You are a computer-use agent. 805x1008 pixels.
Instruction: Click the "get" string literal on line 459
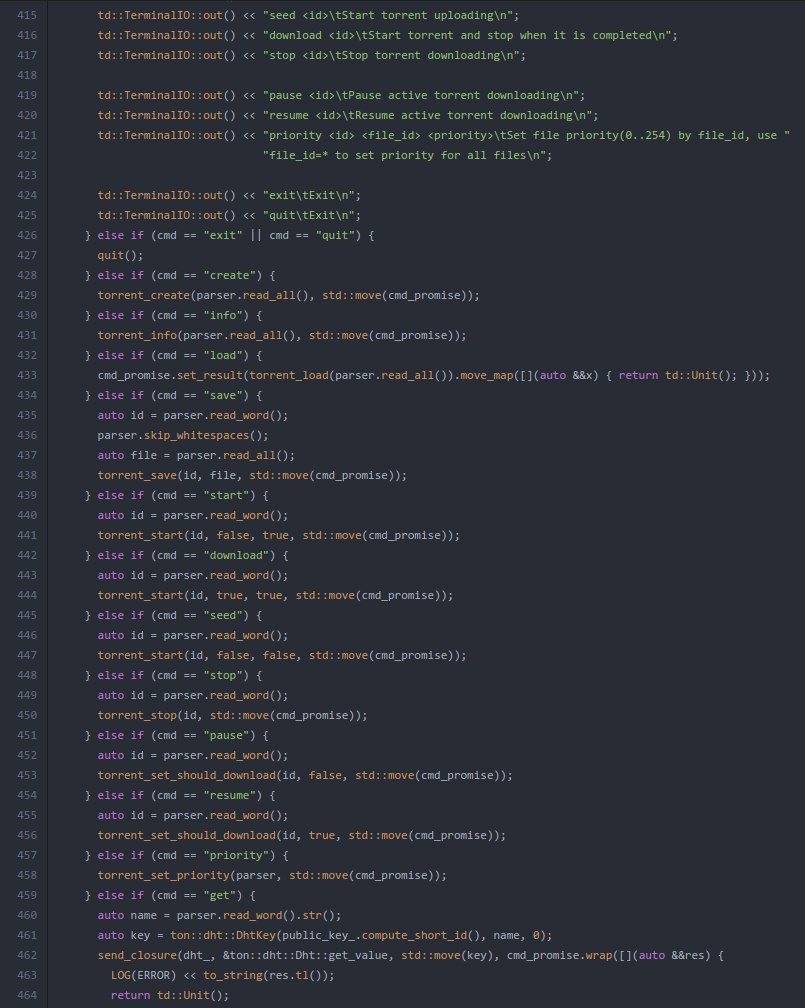click(220, 895)
